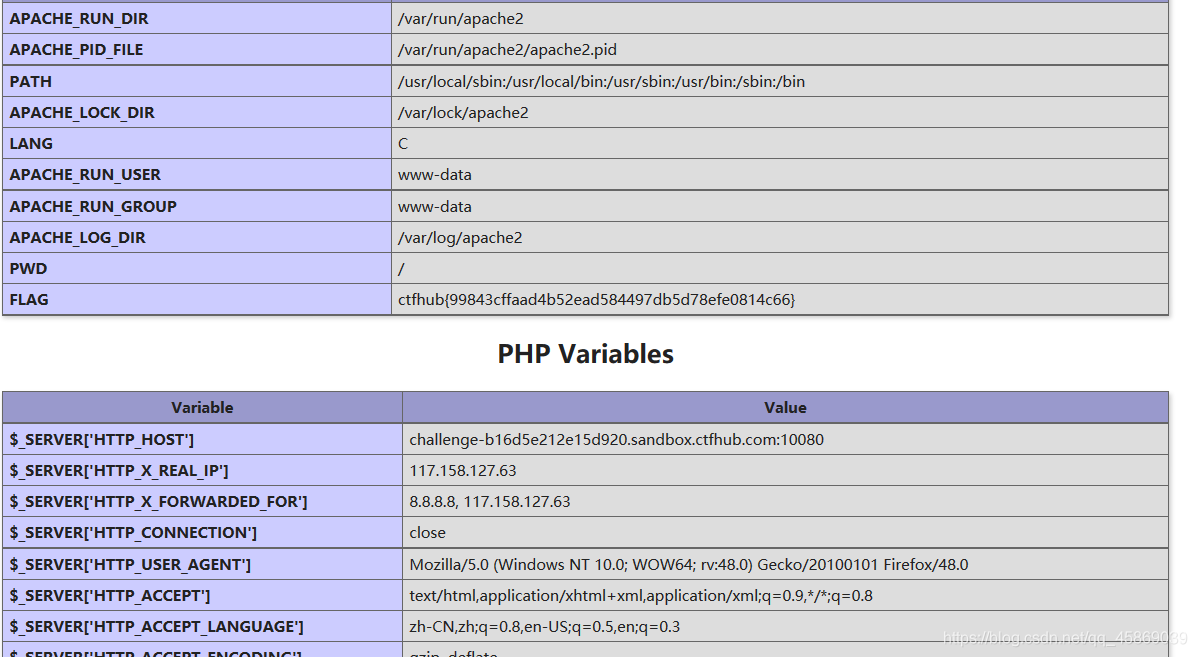1197x657 pixels.
Task: Select the /var/log/apache2 value cell
Action: coord(779,237)
